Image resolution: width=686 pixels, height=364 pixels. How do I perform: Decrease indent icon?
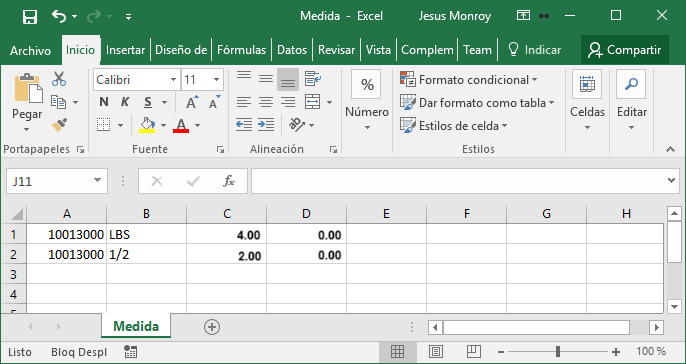[244, 125]
